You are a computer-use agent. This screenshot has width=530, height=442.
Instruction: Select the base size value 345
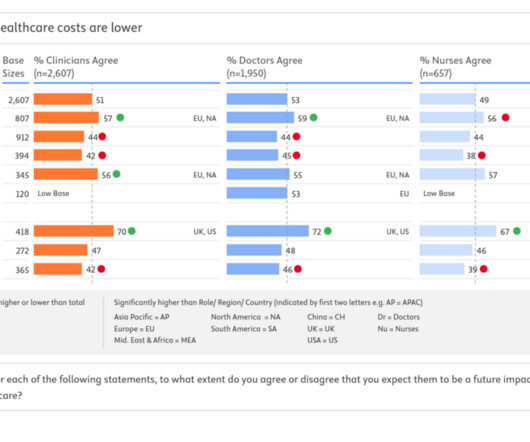coord(22,175)
